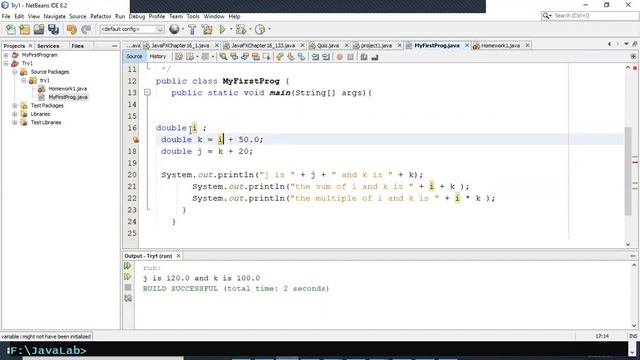The height and width of the screenshot is (360, 640).
Task: Select MyFirstProg.java in the project tree
Action: (x=68, y=97)
